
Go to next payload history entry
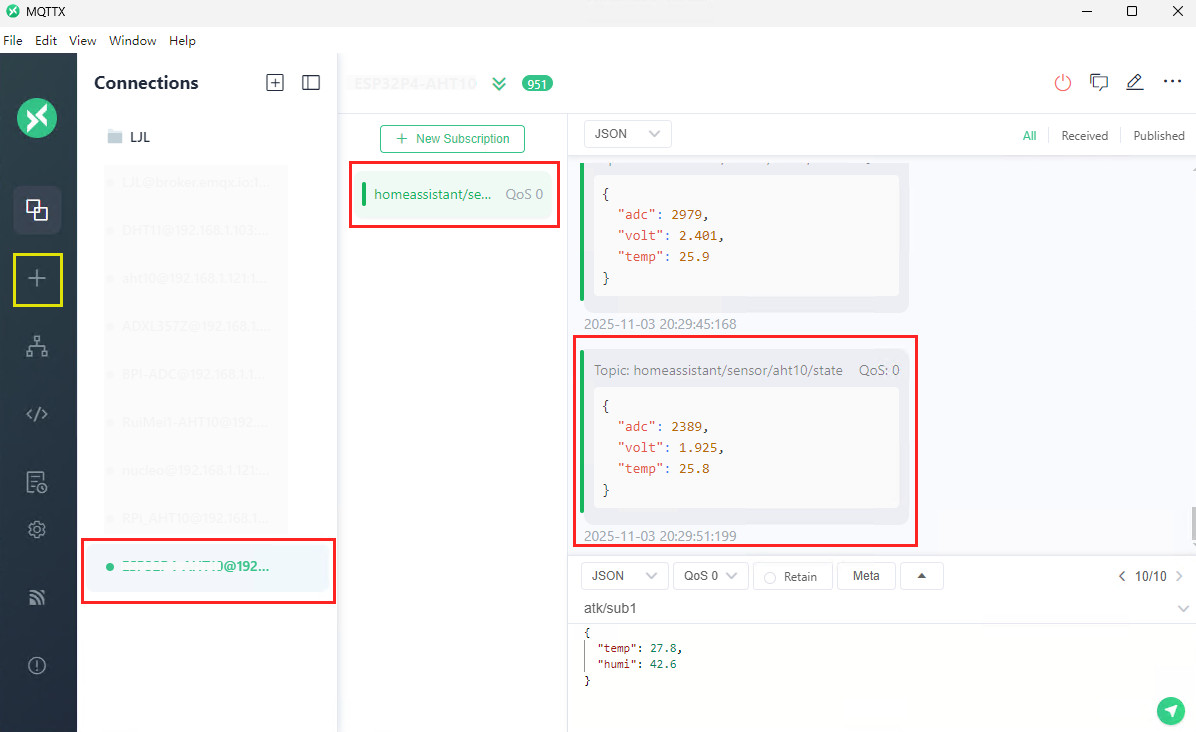(x=1179, y=576)
